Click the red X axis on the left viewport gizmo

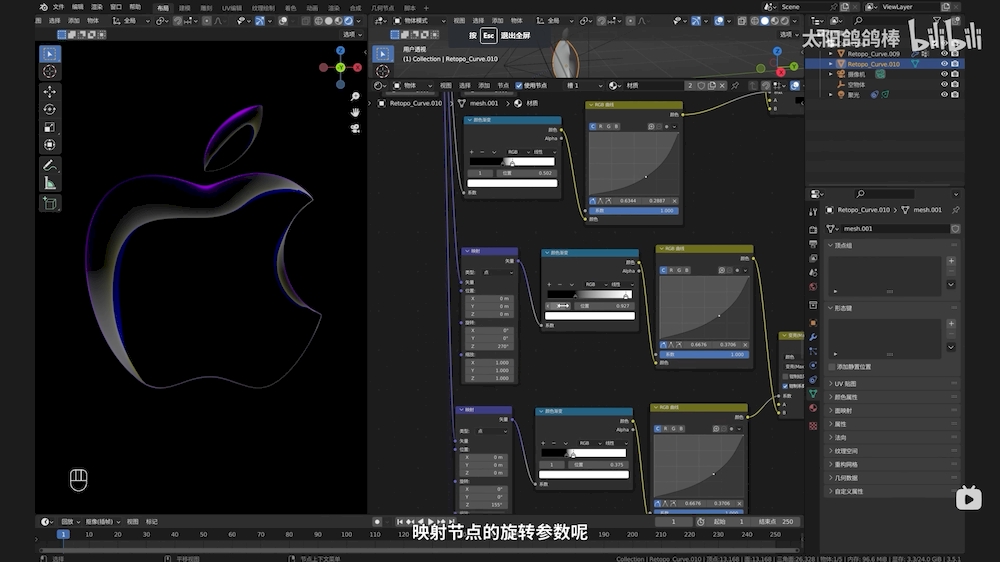point(357,67)
